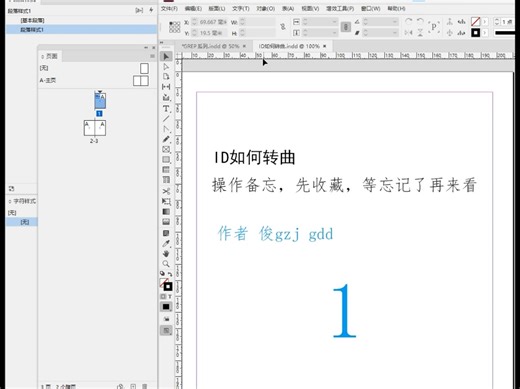Open the 视图(V) menu
The width and height of the screenshot is (520, 389).
pyautogui.click(x=310, y=8)
